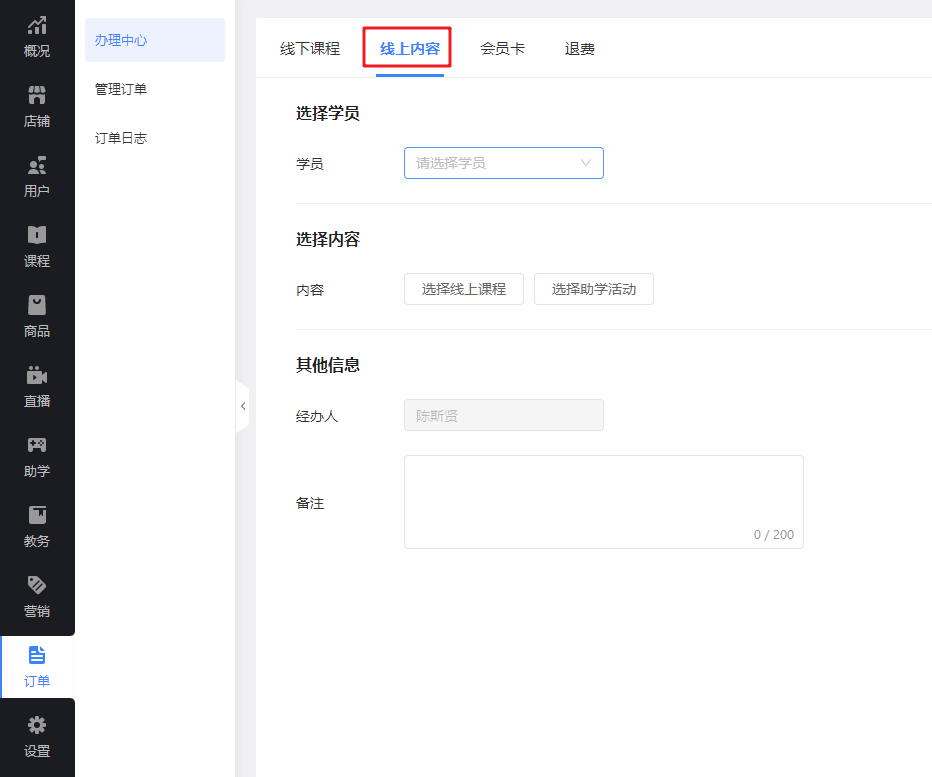Click the 内容 field label
Image resolution: width=932 pixels, height=777 pixels.
coord(310,290)
